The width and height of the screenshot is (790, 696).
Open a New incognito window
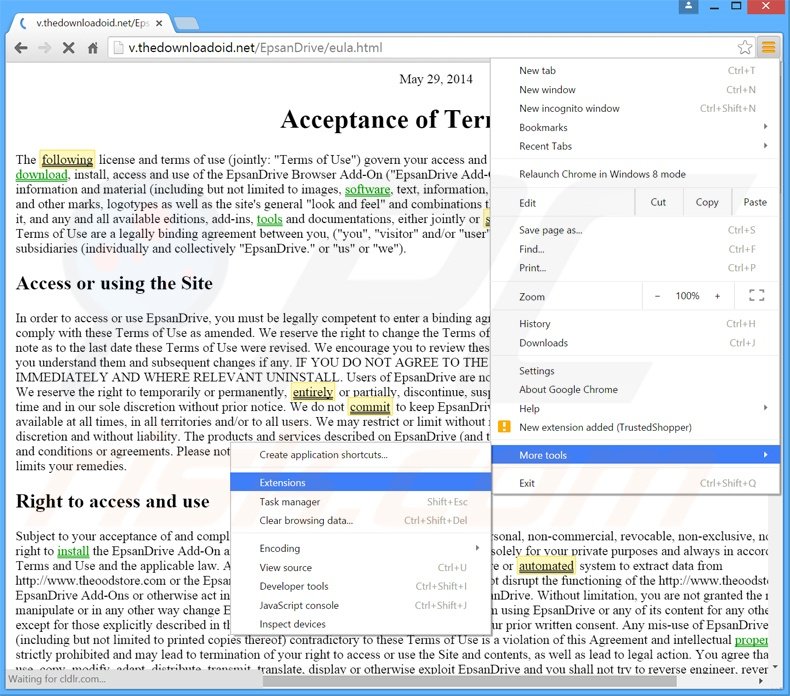(635, 108)
